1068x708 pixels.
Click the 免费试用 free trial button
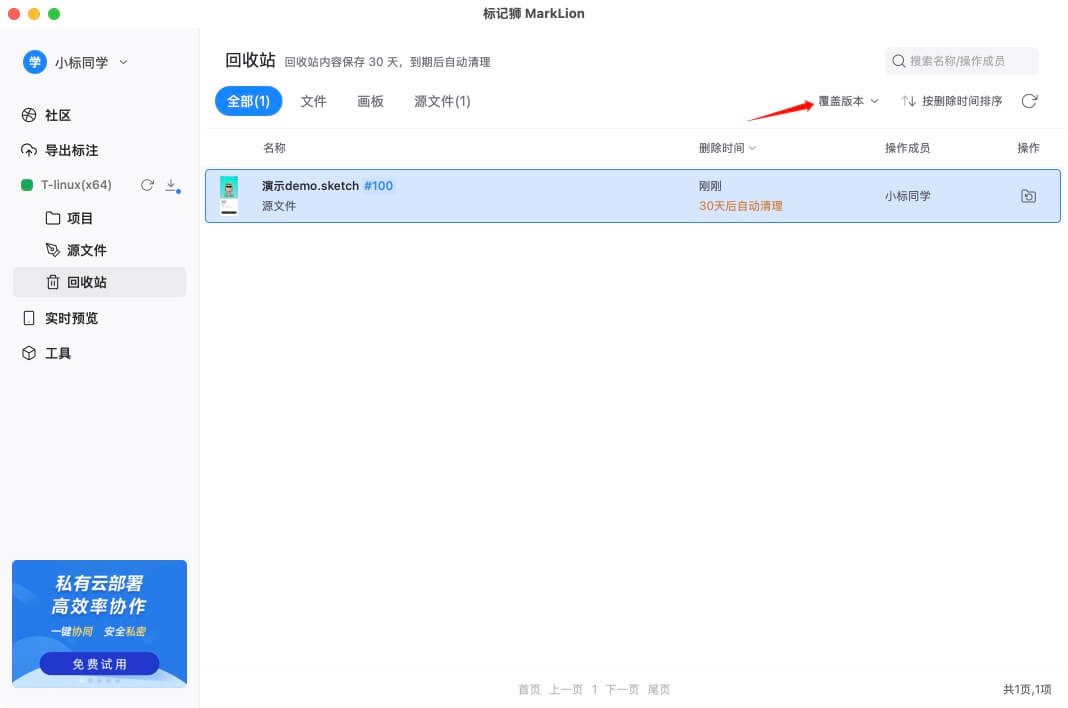click(x=99, y=663)
